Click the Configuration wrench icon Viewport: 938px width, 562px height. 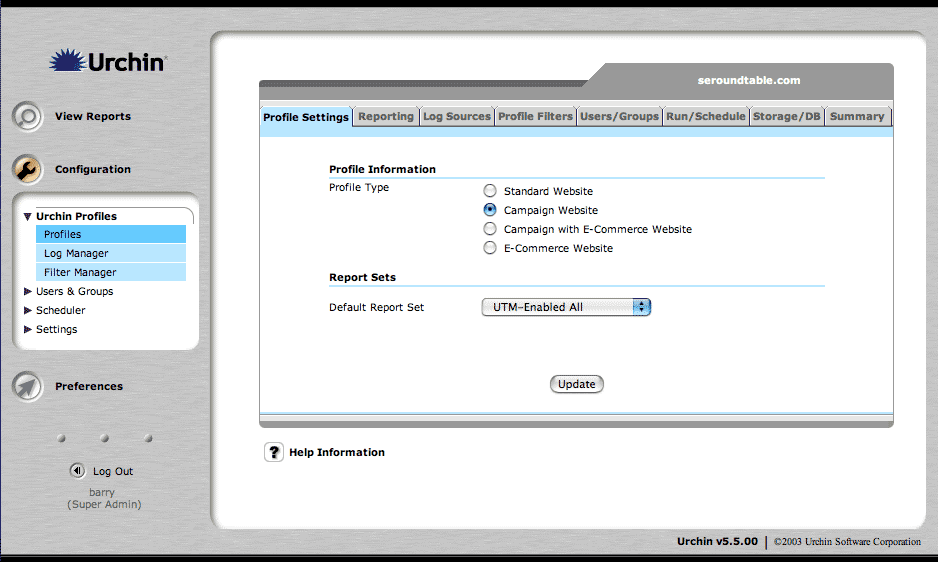coord(28,169)
